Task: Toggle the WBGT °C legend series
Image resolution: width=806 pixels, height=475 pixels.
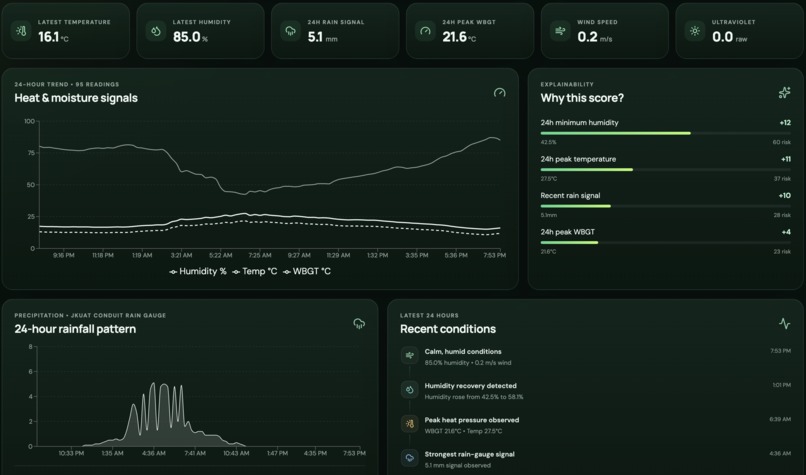Action: coord(307,271)
